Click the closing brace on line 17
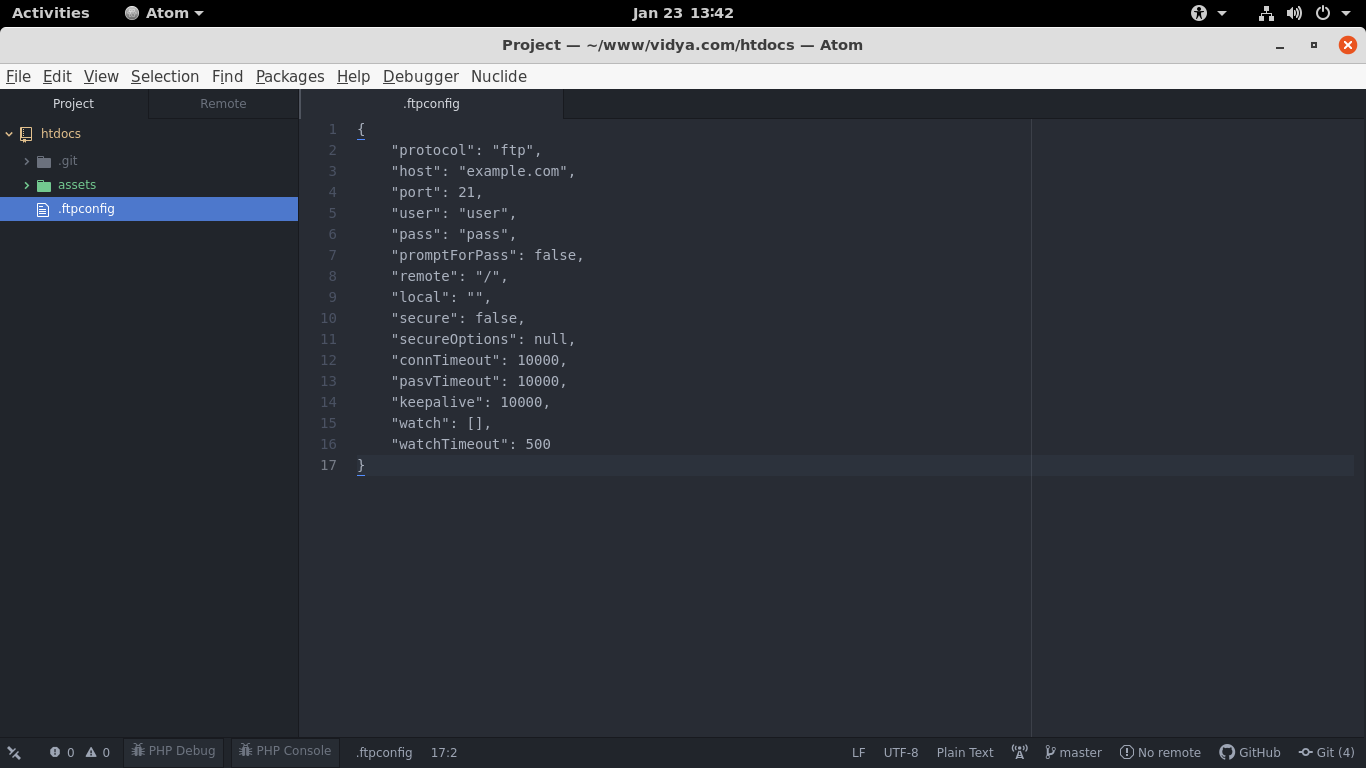Image resolution: width=1366 pixels, height=768 pixels. pos(361,466)
